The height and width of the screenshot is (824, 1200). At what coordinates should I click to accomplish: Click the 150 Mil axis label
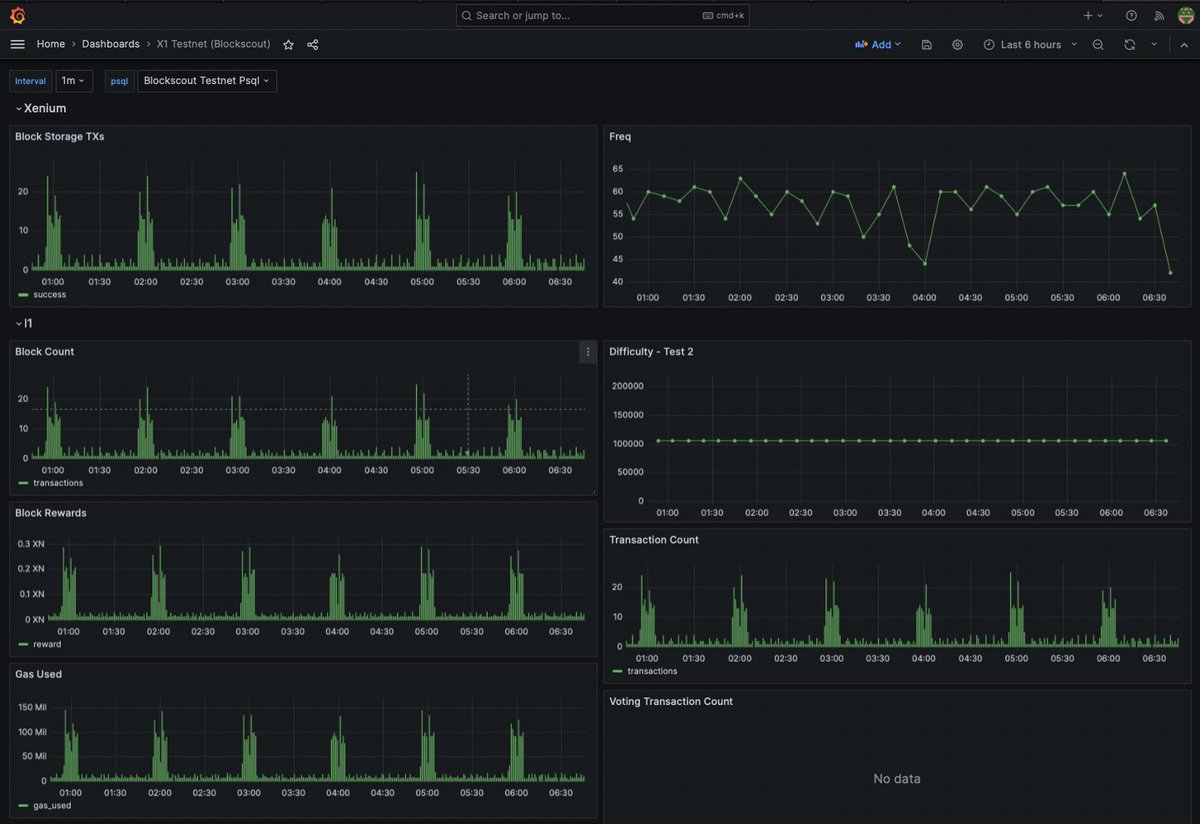pos(33,707)
